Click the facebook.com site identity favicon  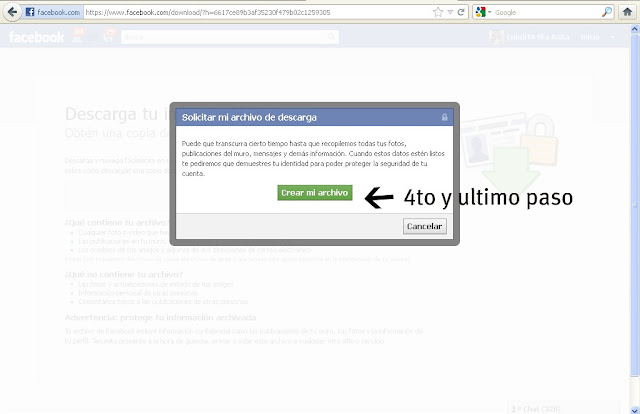(x=30, y=12)
